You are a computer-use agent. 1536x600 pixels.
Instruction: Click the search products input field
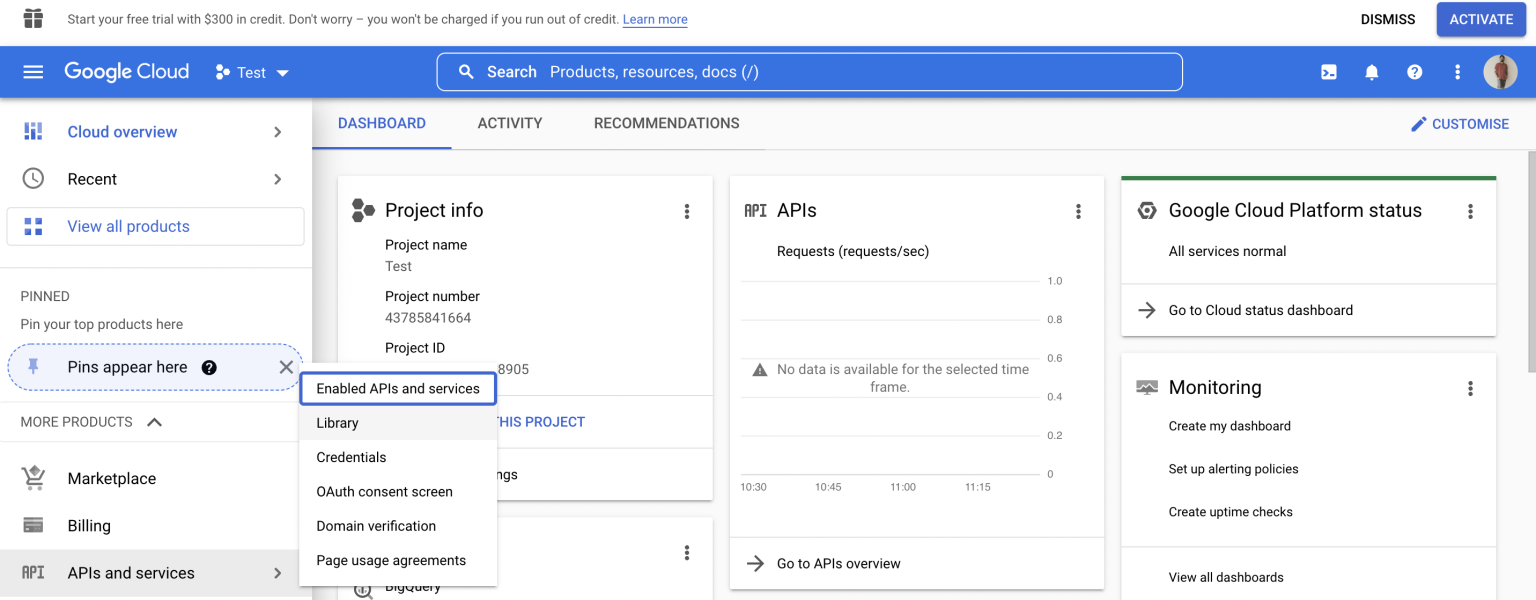(810, 72)
